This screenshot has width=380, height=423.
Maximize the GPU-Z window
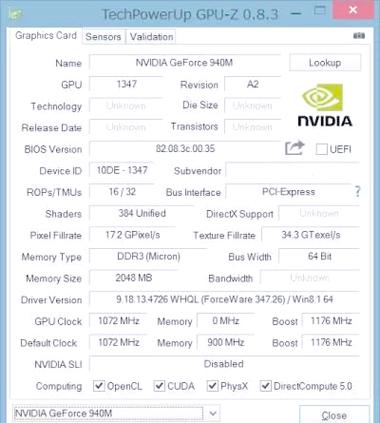[320, 11]
